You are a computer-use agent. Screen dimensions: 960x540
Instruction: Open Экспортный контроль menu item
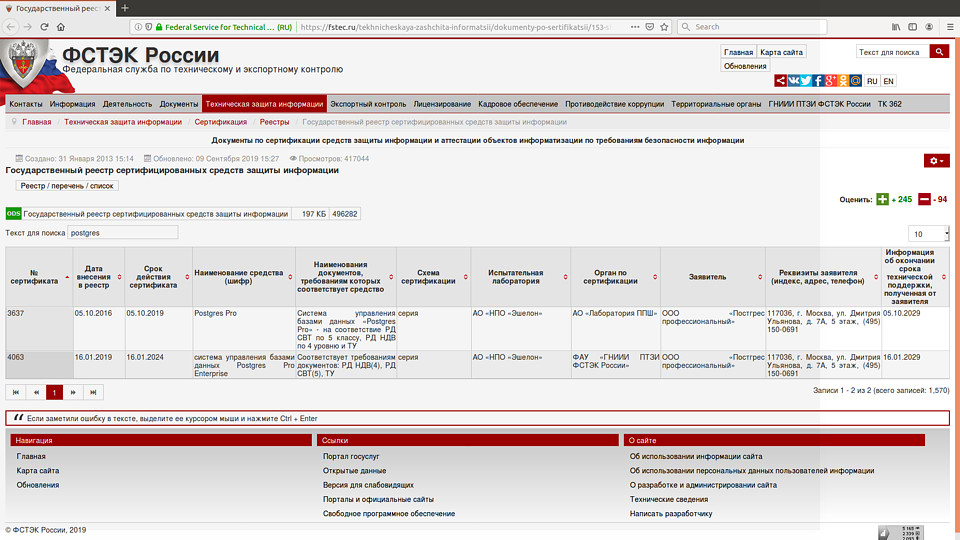click(x=368, y=104)
